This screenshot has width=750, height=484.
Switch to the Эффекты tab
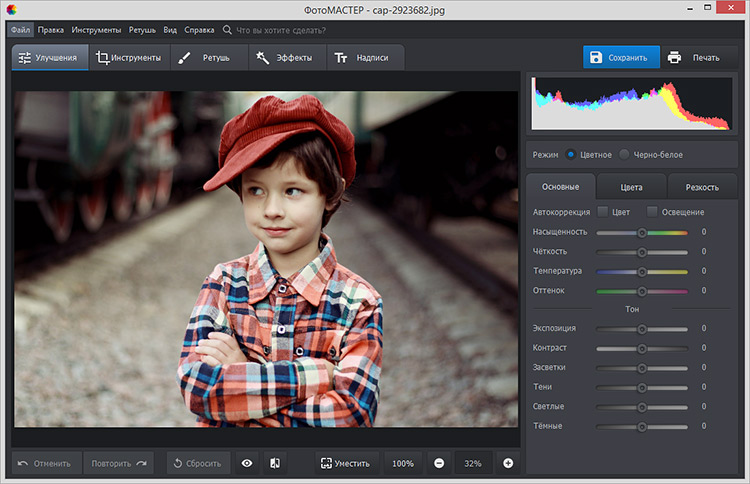(x=284, y=58)
